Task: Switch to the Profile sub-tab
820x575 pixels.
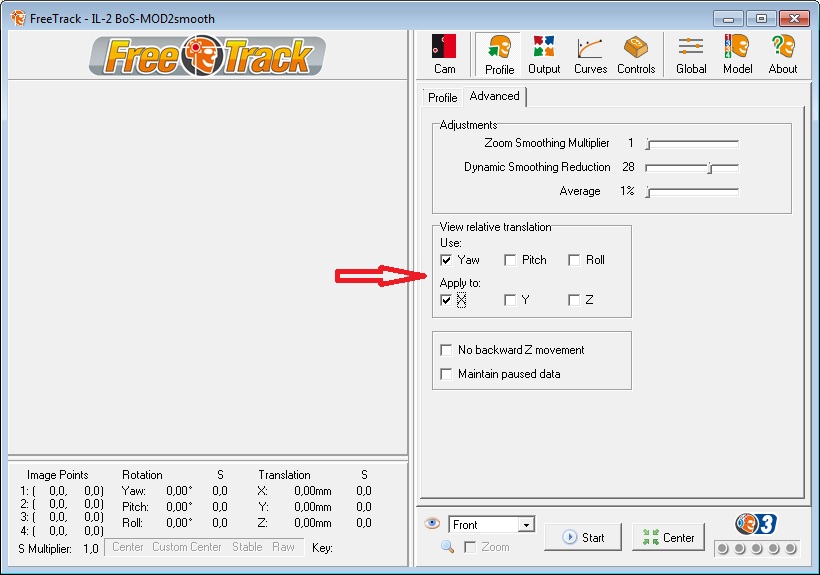Action: point(442,98)
